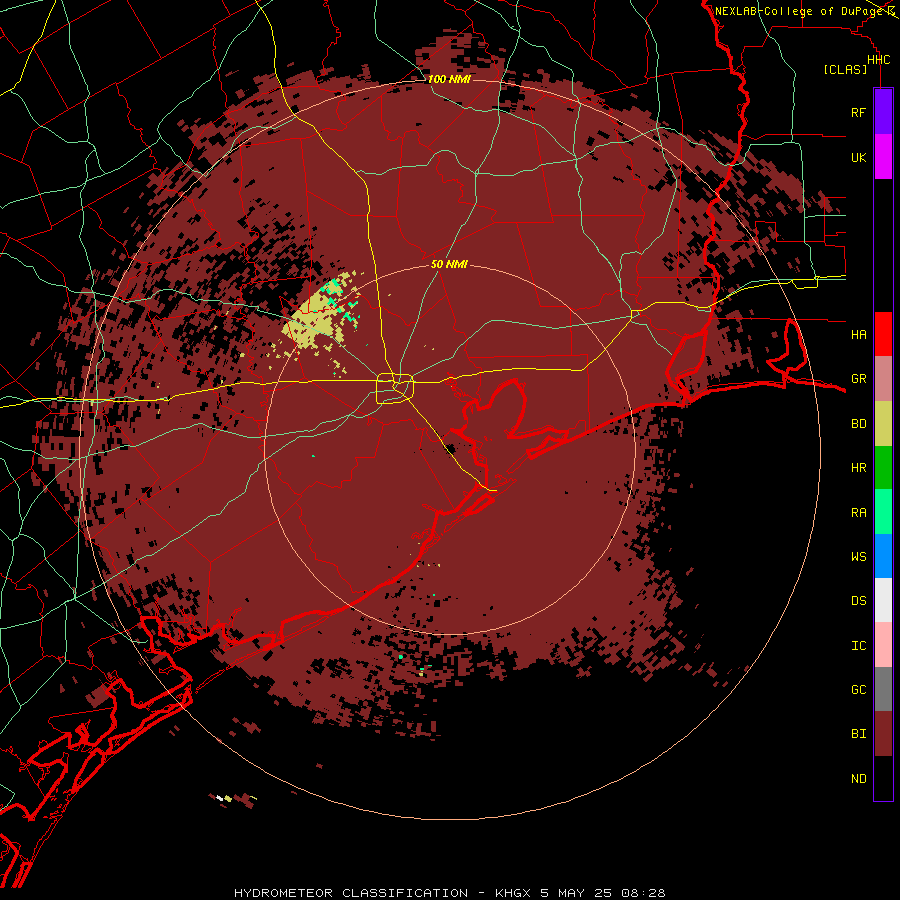Click the IC legend label

[x=858, y=646]
